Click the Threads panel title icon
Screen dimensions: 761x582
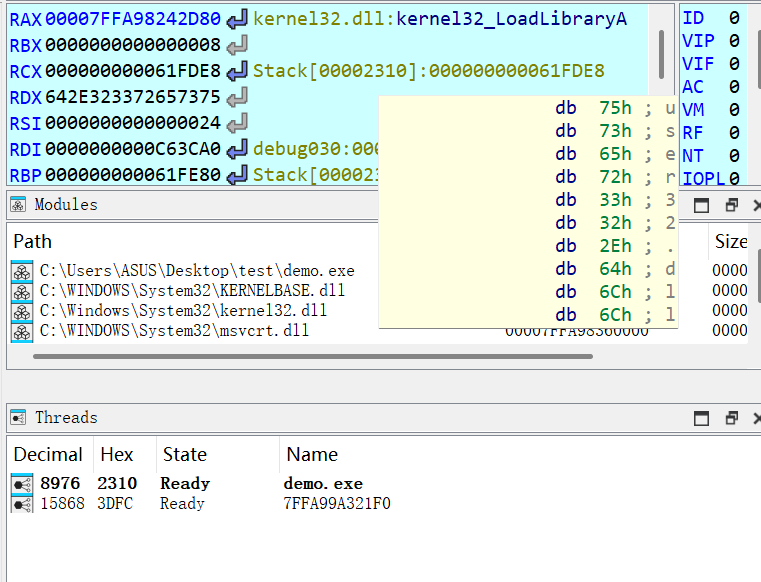point(19,418)
